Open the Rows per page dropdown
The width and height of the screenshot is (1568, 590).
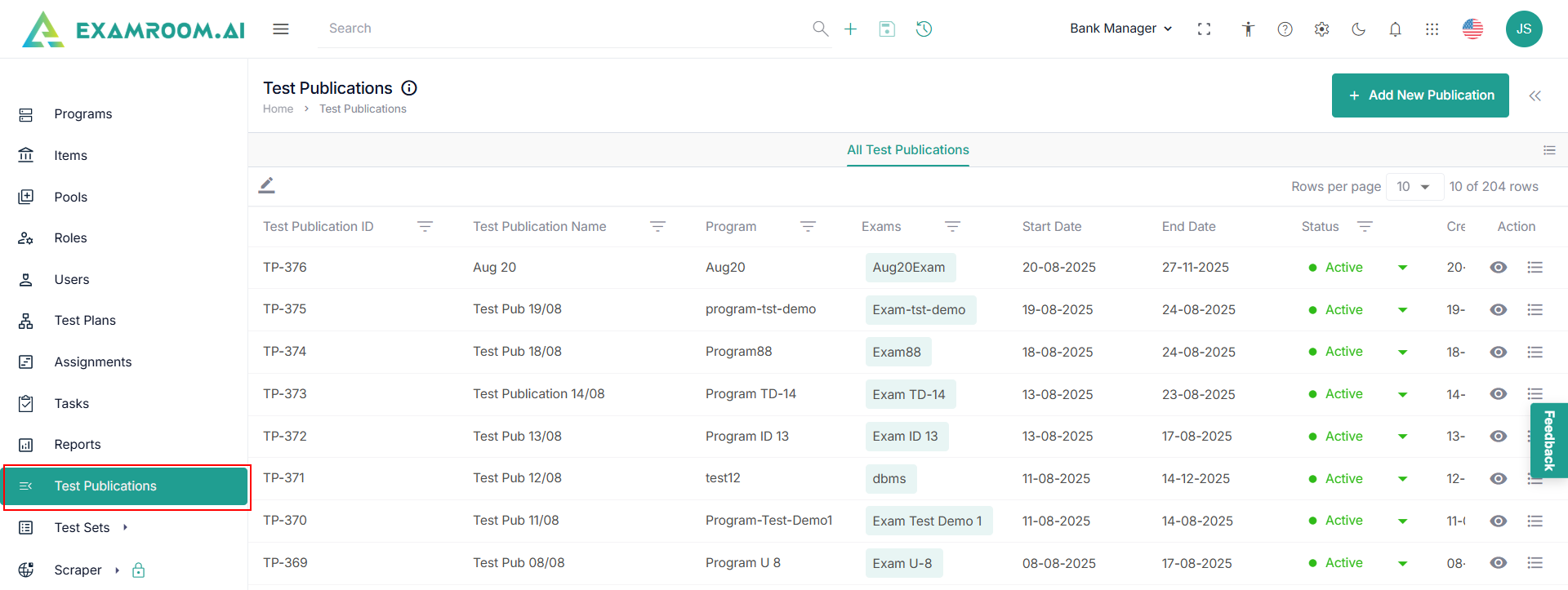click(1413, 187)
